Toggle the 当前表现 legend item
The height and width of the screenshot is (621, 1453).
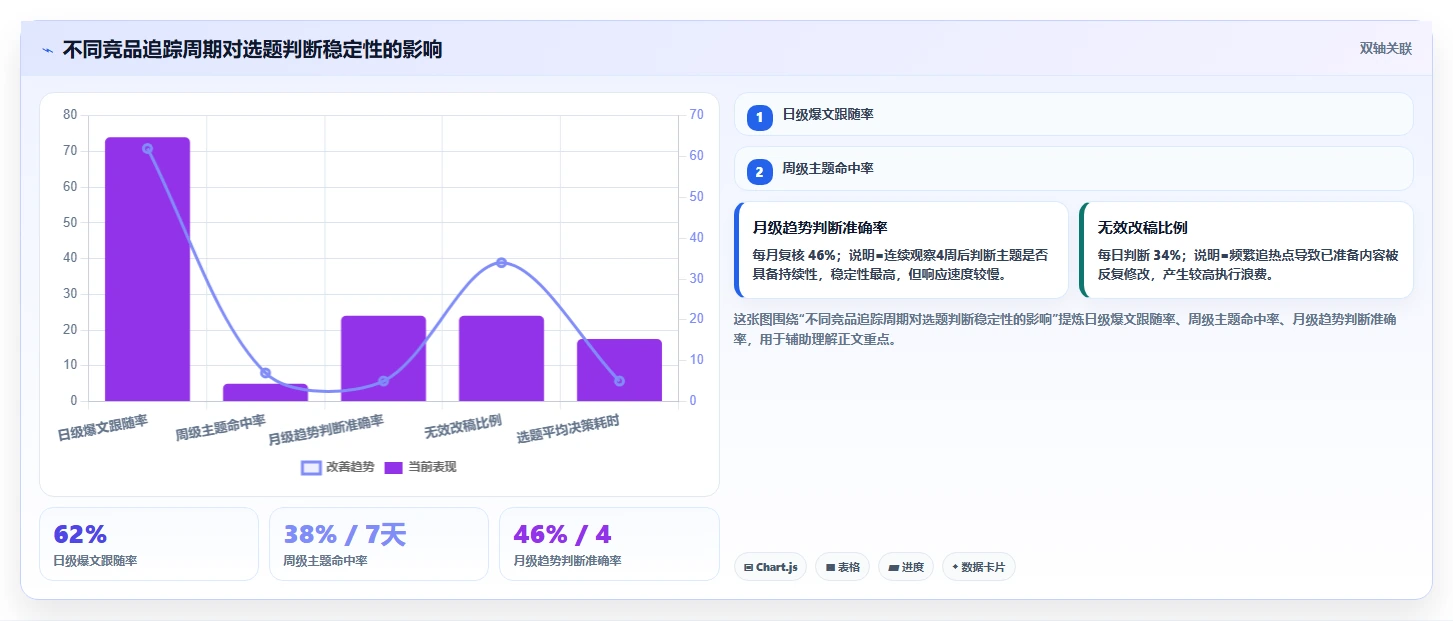point(421,467)
